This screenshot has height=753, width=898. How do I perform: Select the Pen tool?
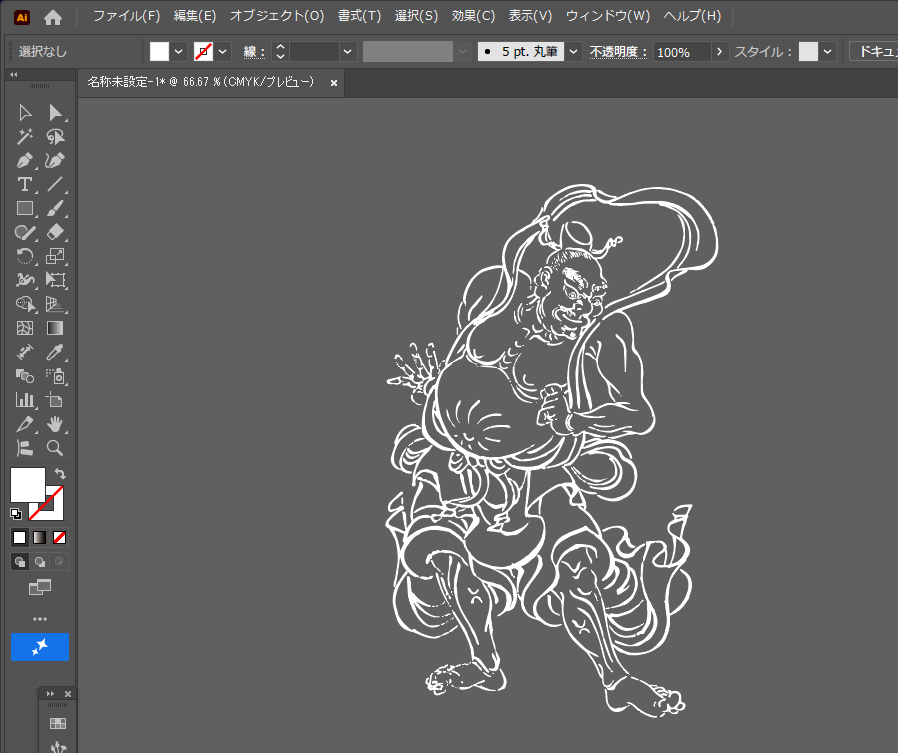(x=25, y=161)
